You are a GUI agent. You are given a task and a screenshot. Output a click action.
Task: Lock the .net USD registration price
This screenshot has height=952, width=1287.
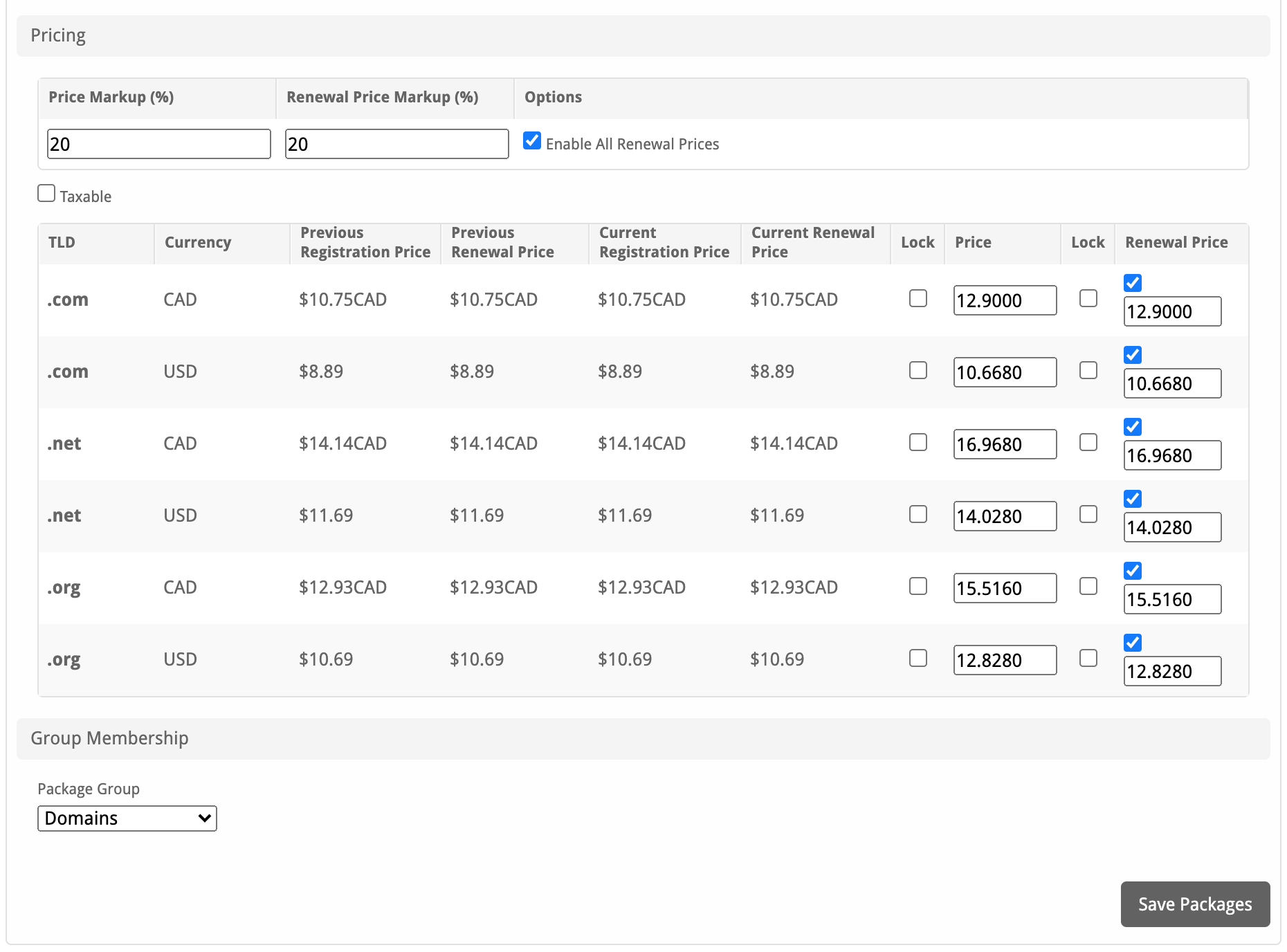pos(918,514)
